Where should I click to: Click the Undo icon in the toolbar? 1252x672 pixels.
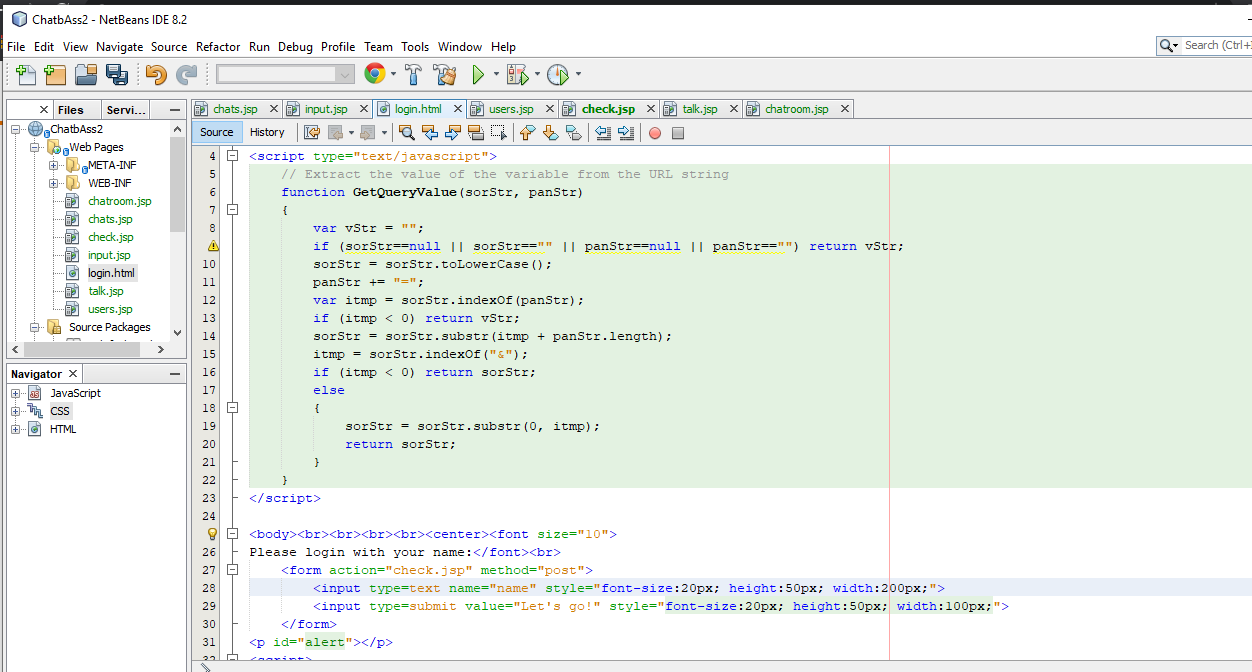[x=158, y=74]
